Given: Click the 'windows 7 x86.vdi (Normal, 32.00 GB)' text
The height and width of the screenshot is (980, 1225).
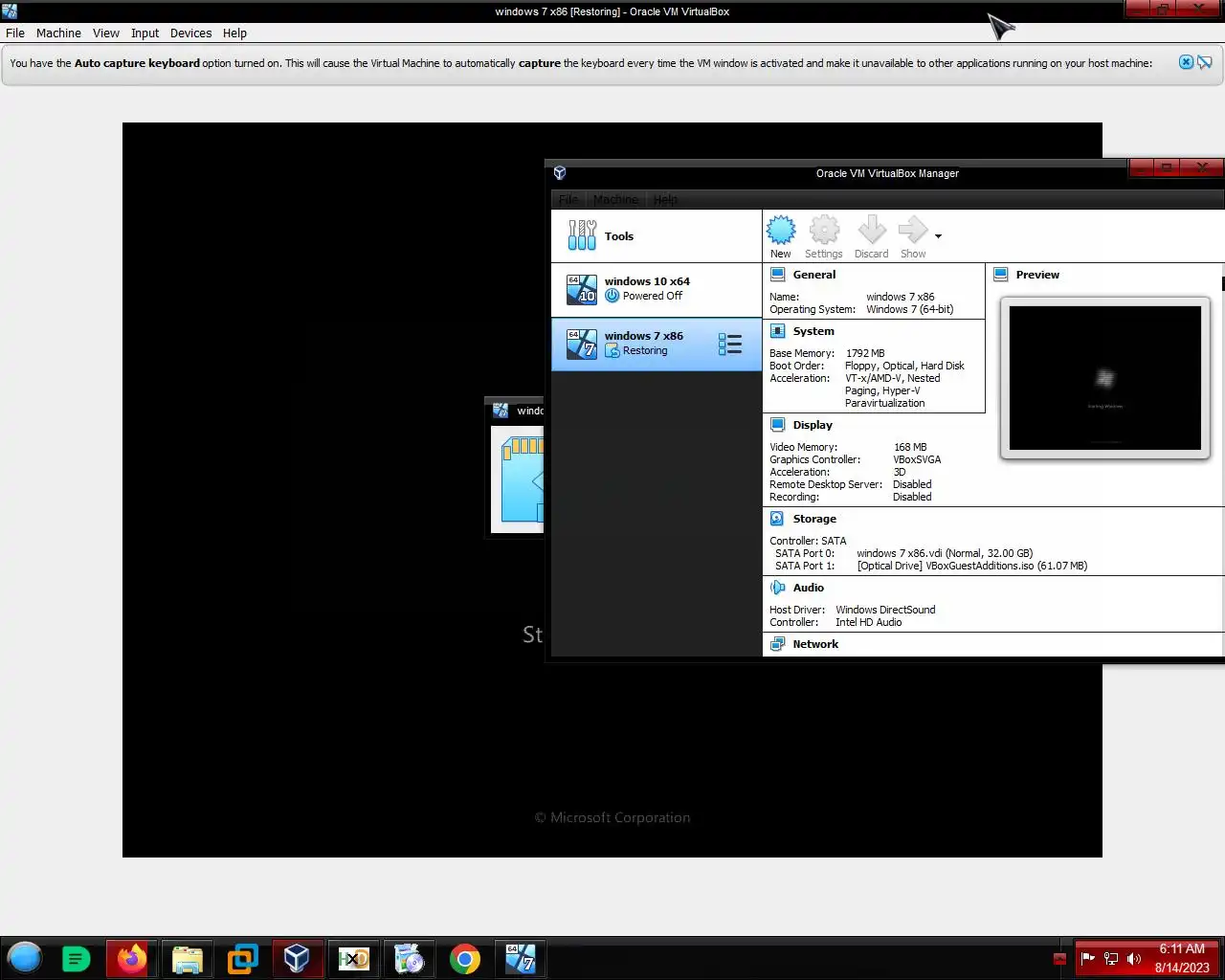Looking at the screenshot, I should tap(945, 553).
